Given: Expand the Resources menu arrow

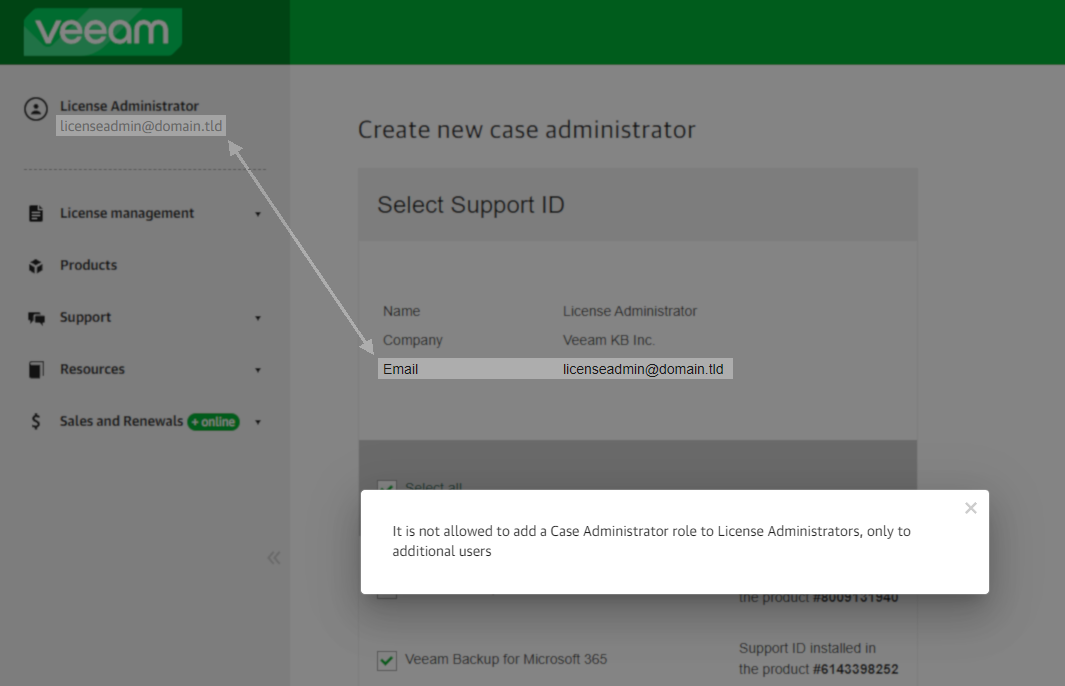Looking at the screenshot, I should point(257,370).
